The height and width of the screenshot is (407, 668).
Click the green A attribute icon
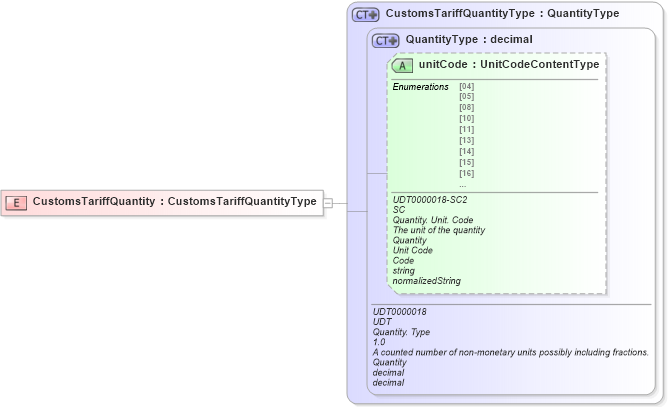pyautogui.click(x=402, y=66)
